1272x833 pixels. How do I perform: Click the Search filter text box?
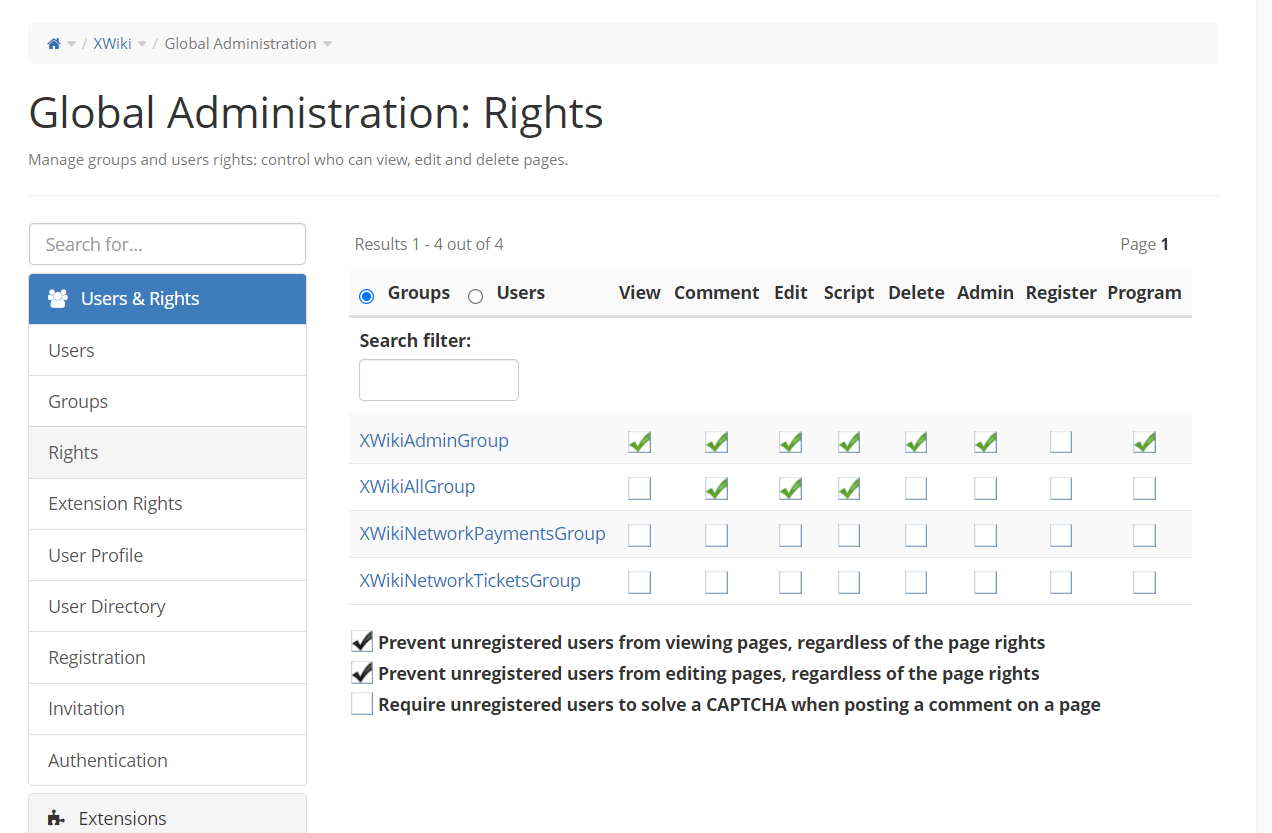tap(439, 380)
